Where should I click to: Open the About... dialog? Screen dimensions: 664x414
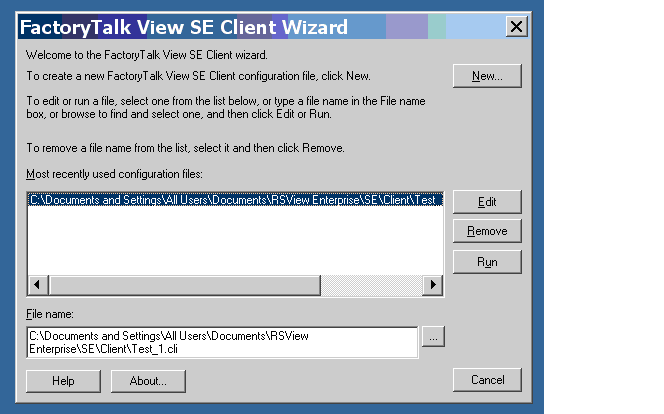148,381
